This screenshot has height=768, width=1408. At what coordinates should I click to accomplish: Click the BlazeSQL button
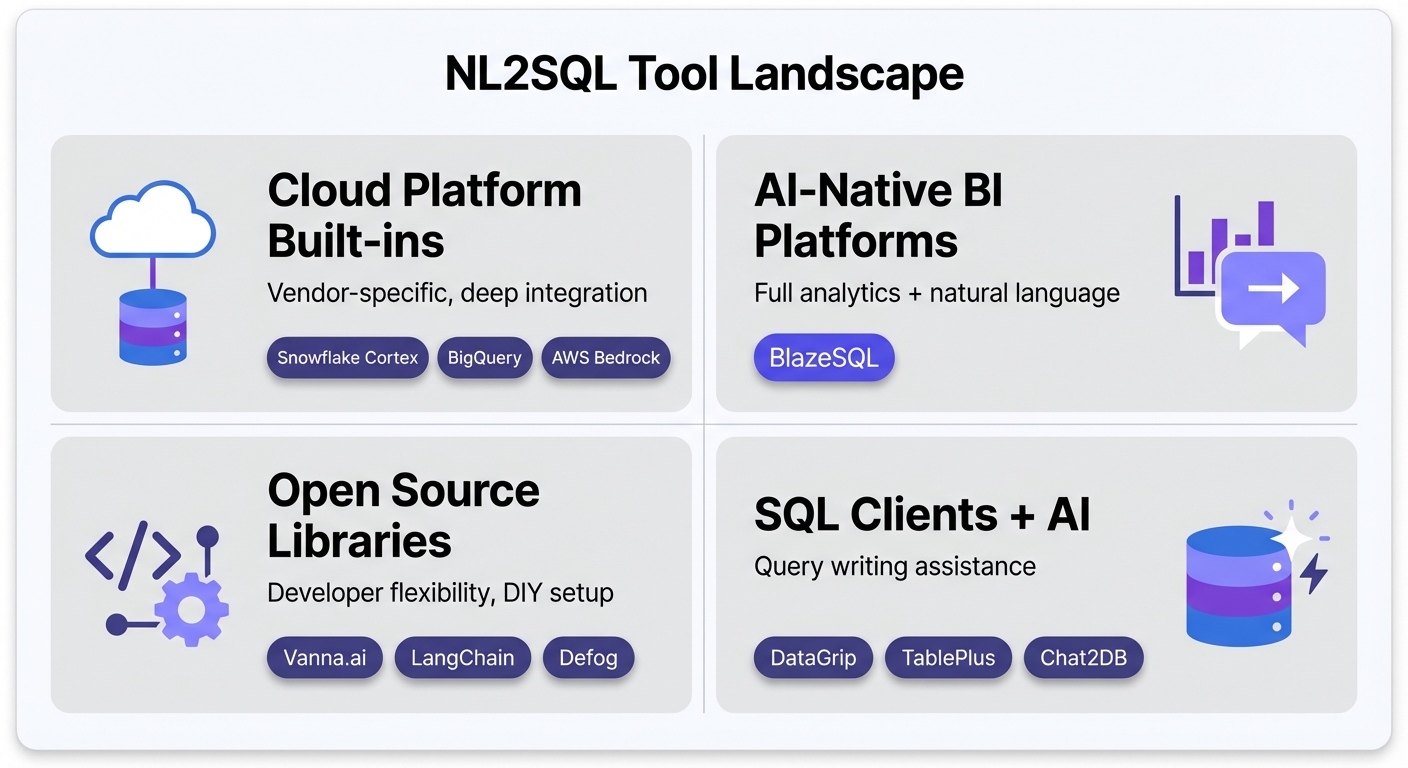(824, 357)
